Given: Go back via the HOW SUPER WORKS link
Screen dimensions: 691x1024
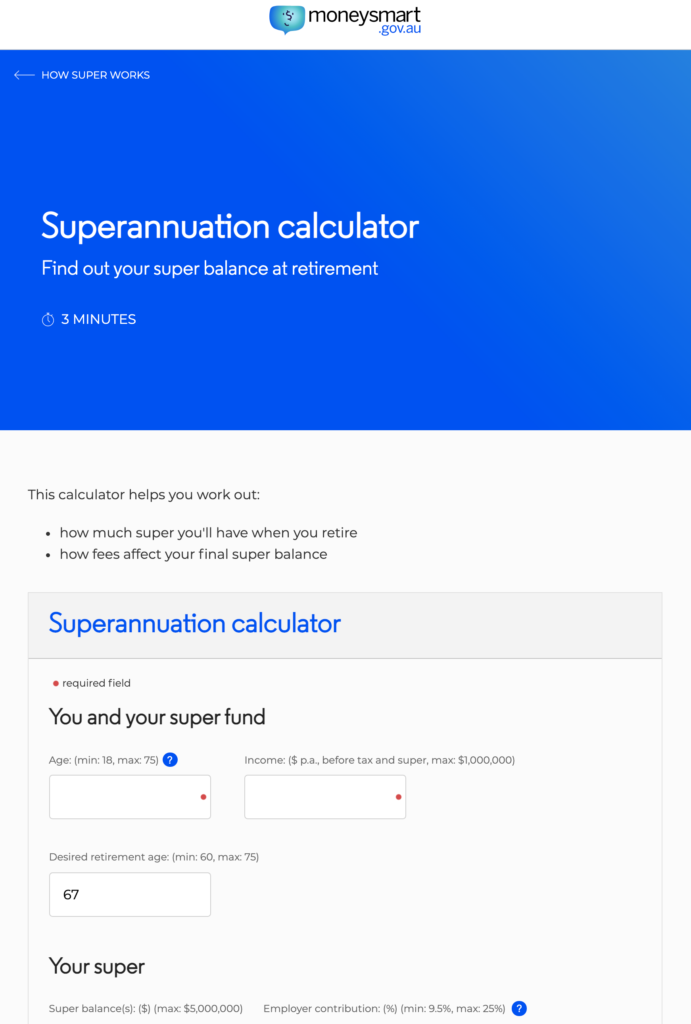Looking at the screenshot, I should pos(95,75).
